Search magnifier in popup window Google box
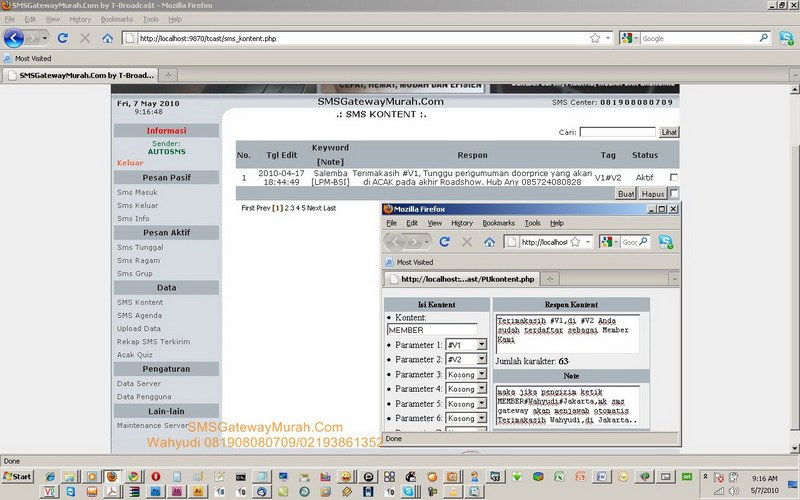The image size is (800, 500). point(643,241)
